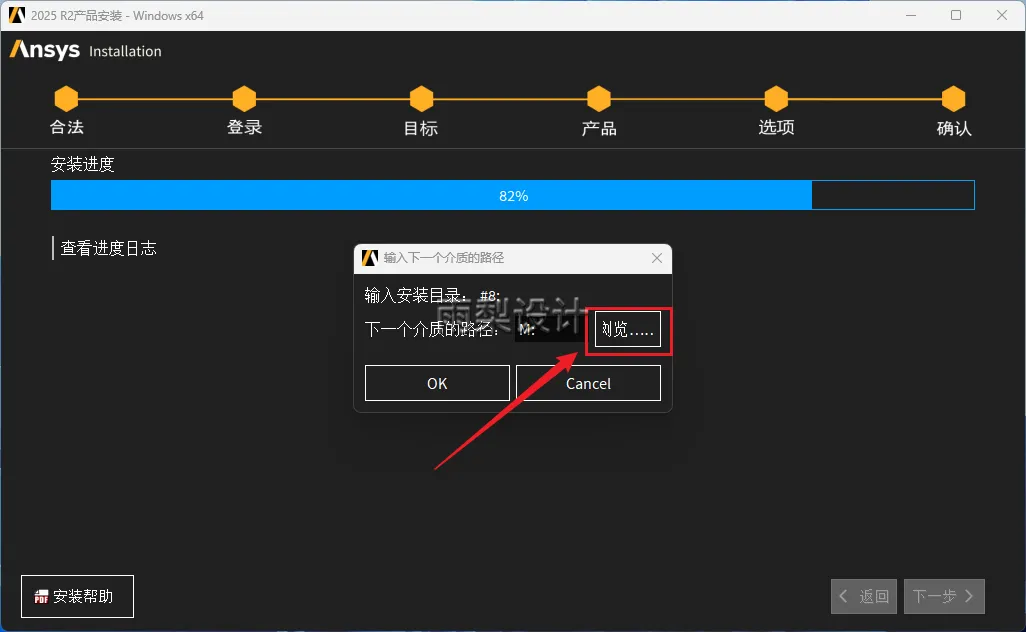Select the 目标 step hexagon
The width and height of the screenshot is (1026, 632).
(421, 99)
